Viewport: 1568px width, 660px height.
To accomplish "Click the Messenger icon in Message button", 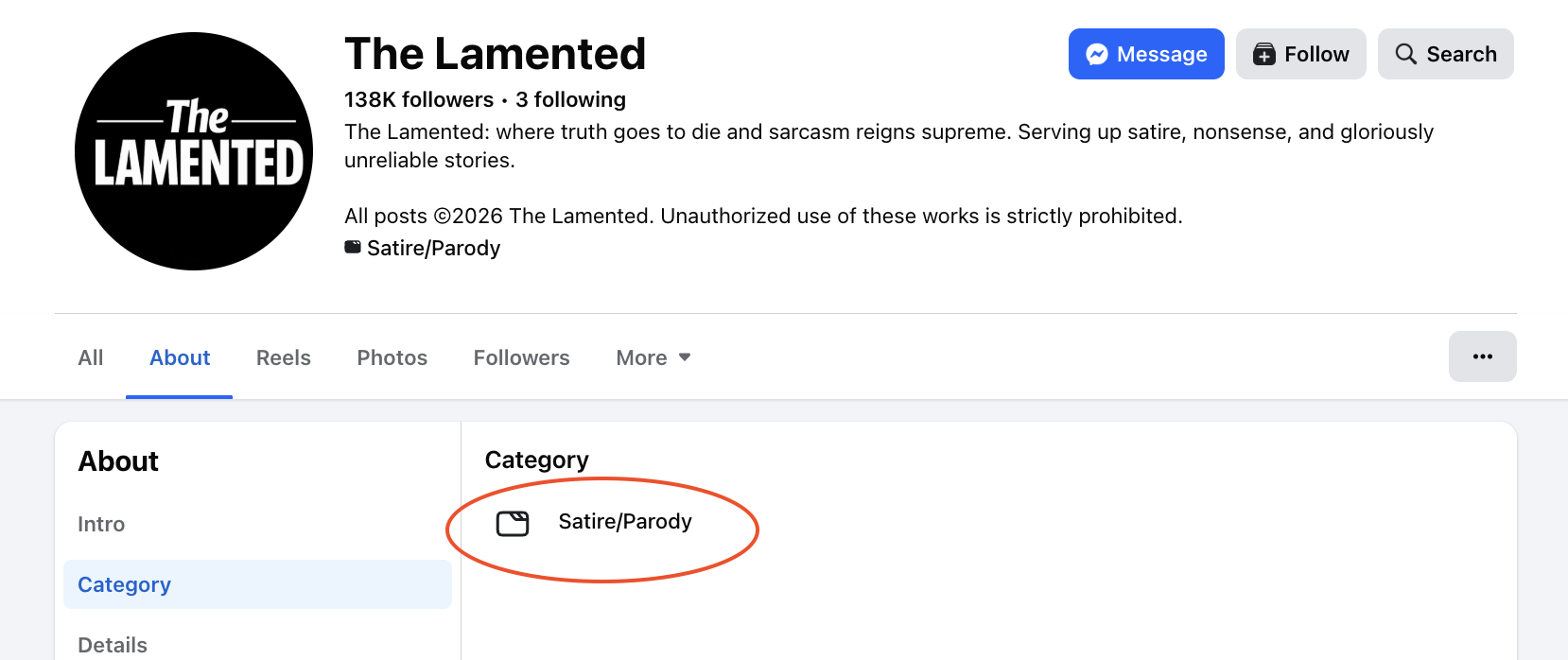I will (x=1097, y=55).
